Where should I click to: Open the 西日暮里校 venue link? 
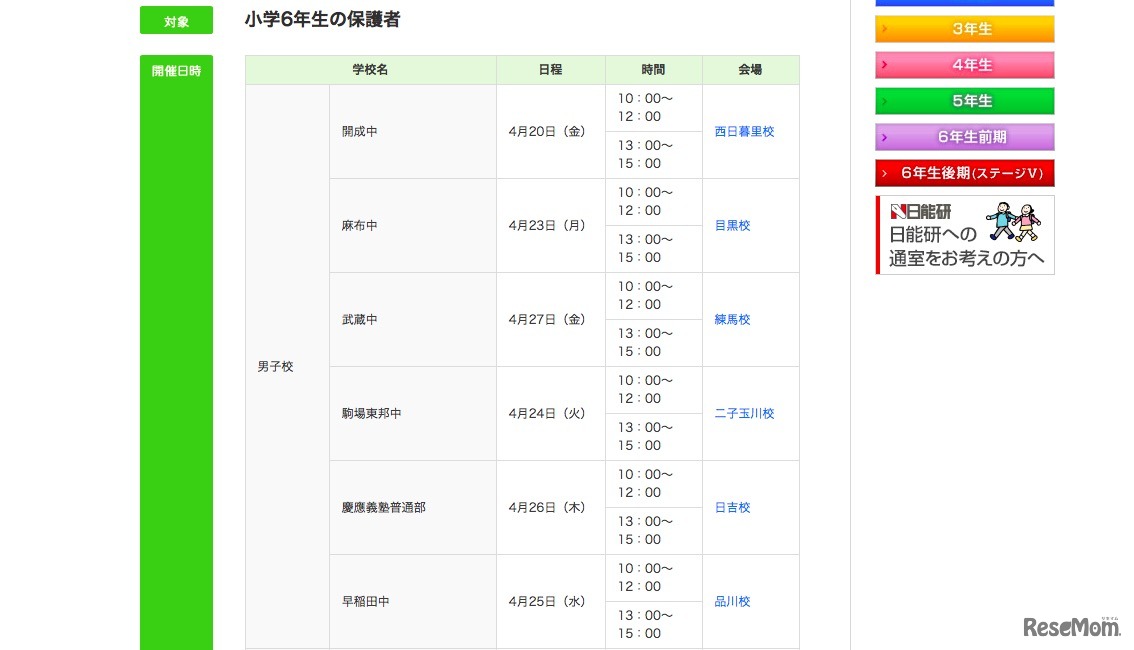click(744, 131)
